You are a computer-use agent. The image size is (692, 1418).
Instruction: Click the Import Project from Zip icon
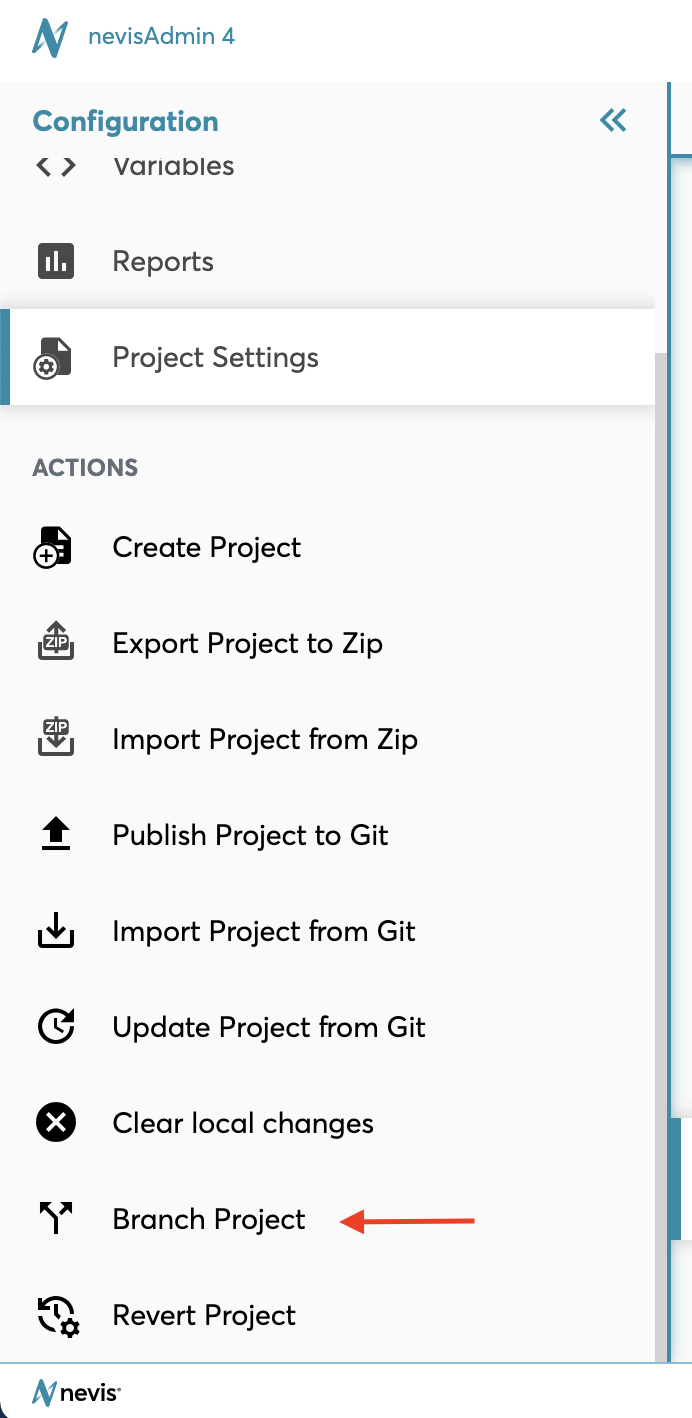(x=56, y=740)
